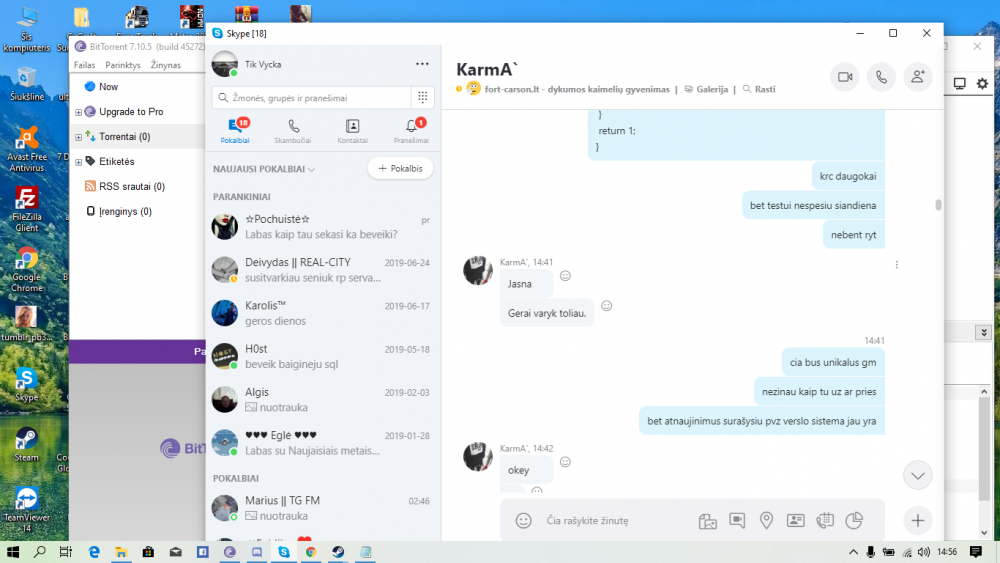The width and height of the screenshot is (1000, 563).
Task: Switch to the Skambučiai tab
Action: point(293,131)
